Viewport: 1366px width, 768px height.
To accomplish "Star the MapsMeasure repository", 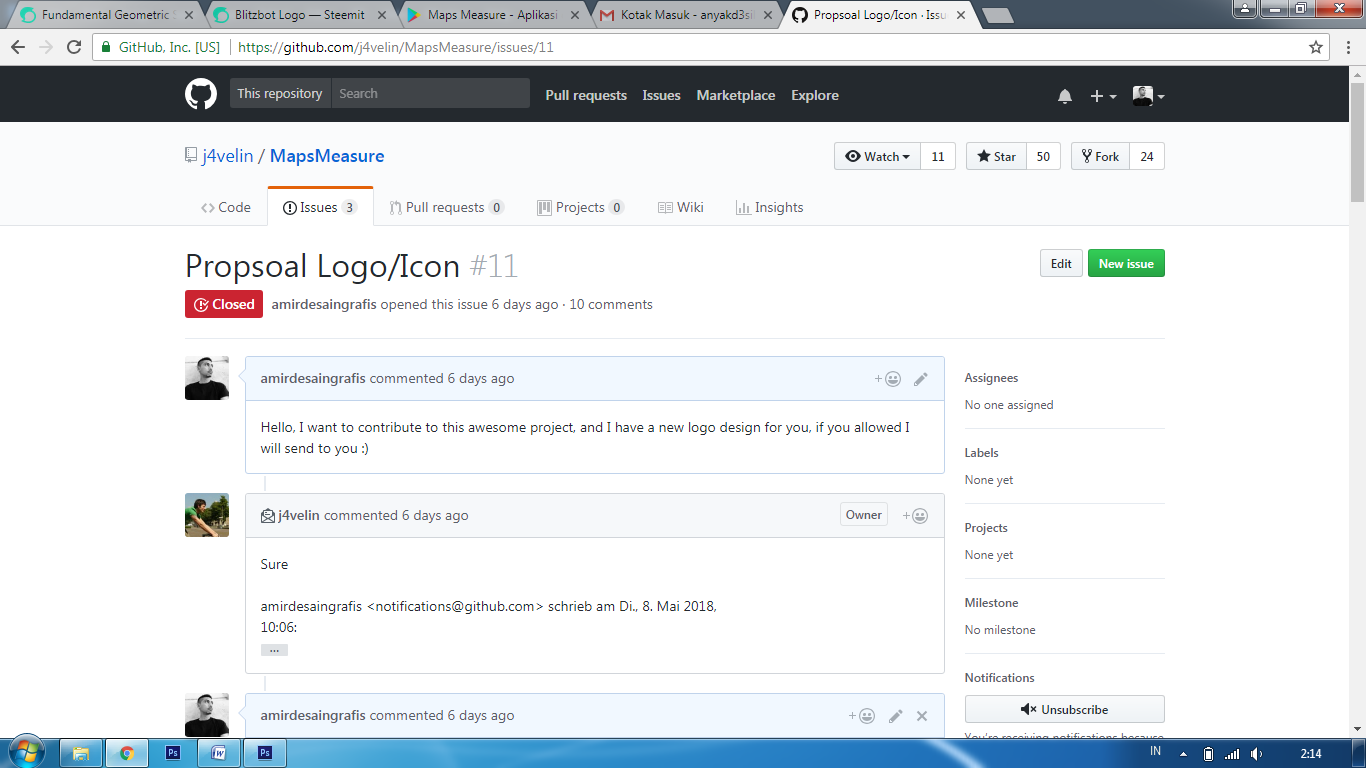I will (996, 156).
